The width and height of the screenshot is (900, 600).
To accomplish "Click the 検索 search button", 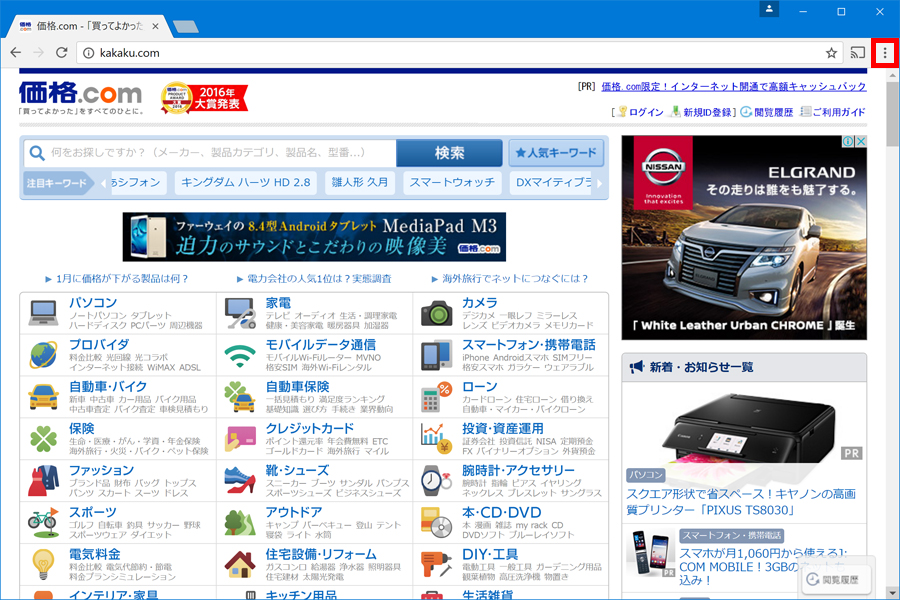I will click(x=449, y=153).
